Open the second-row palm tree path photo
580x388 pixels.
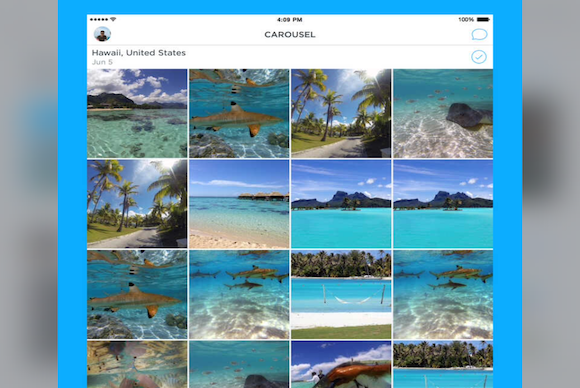137,204
